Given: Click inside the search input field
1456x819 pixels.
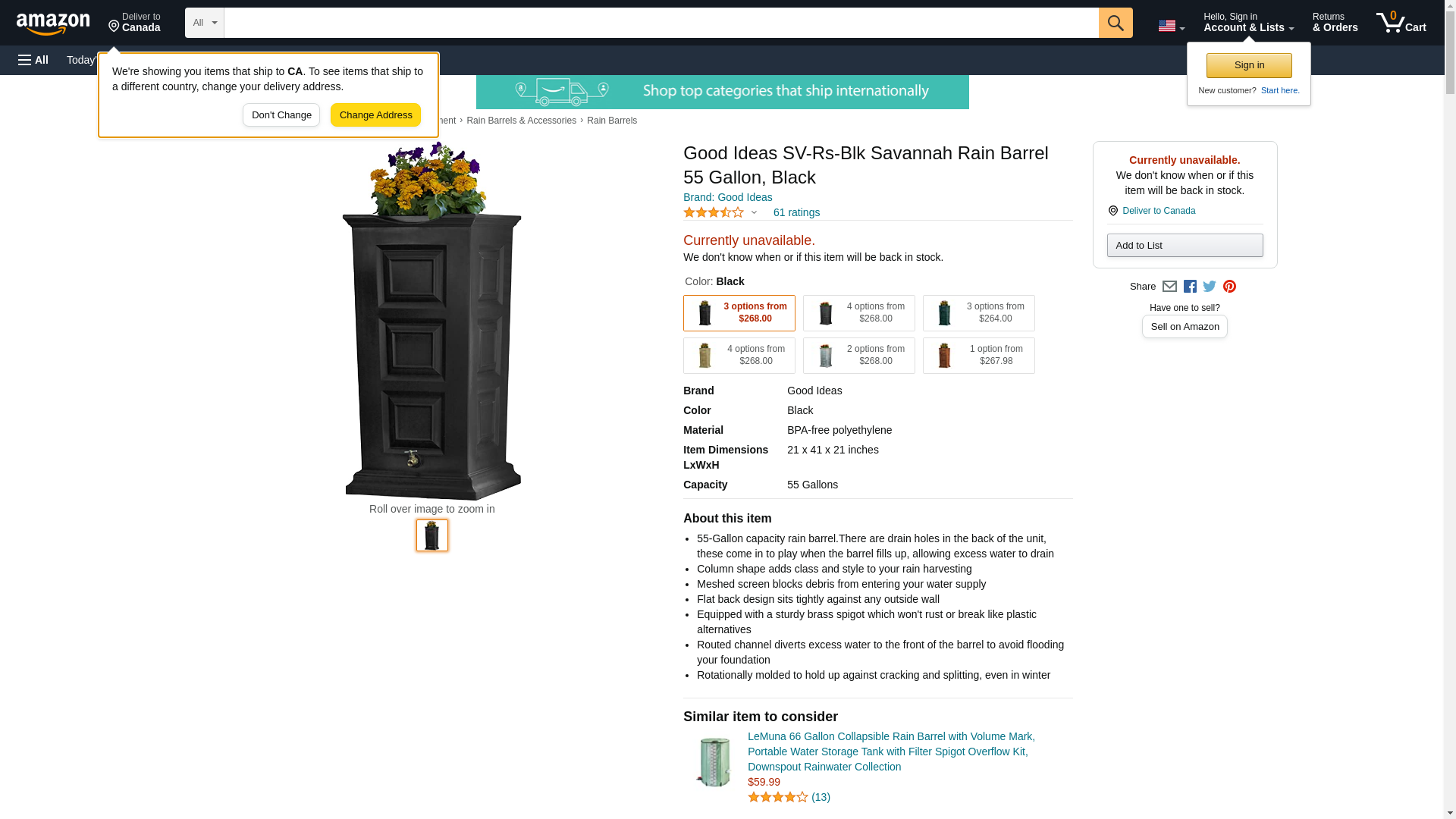Looking at the screenshot, I should (x=661, y=23).
